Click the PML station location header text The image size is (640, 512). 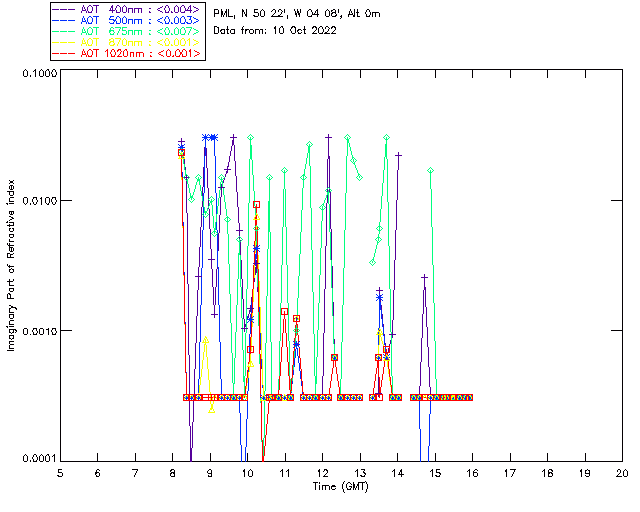297,14
